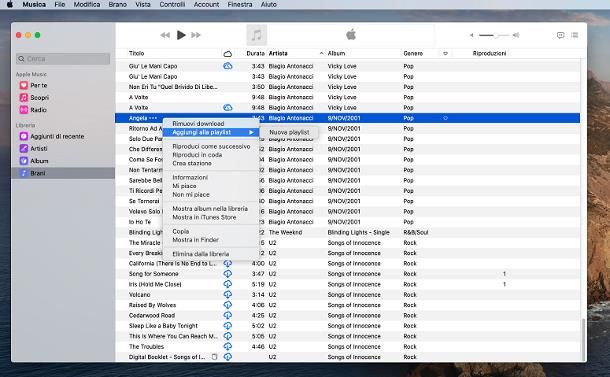This screenshot has height=377, width=610.
Task: Open the Account menu in menu bar
Action: click(x=206, y=4)
